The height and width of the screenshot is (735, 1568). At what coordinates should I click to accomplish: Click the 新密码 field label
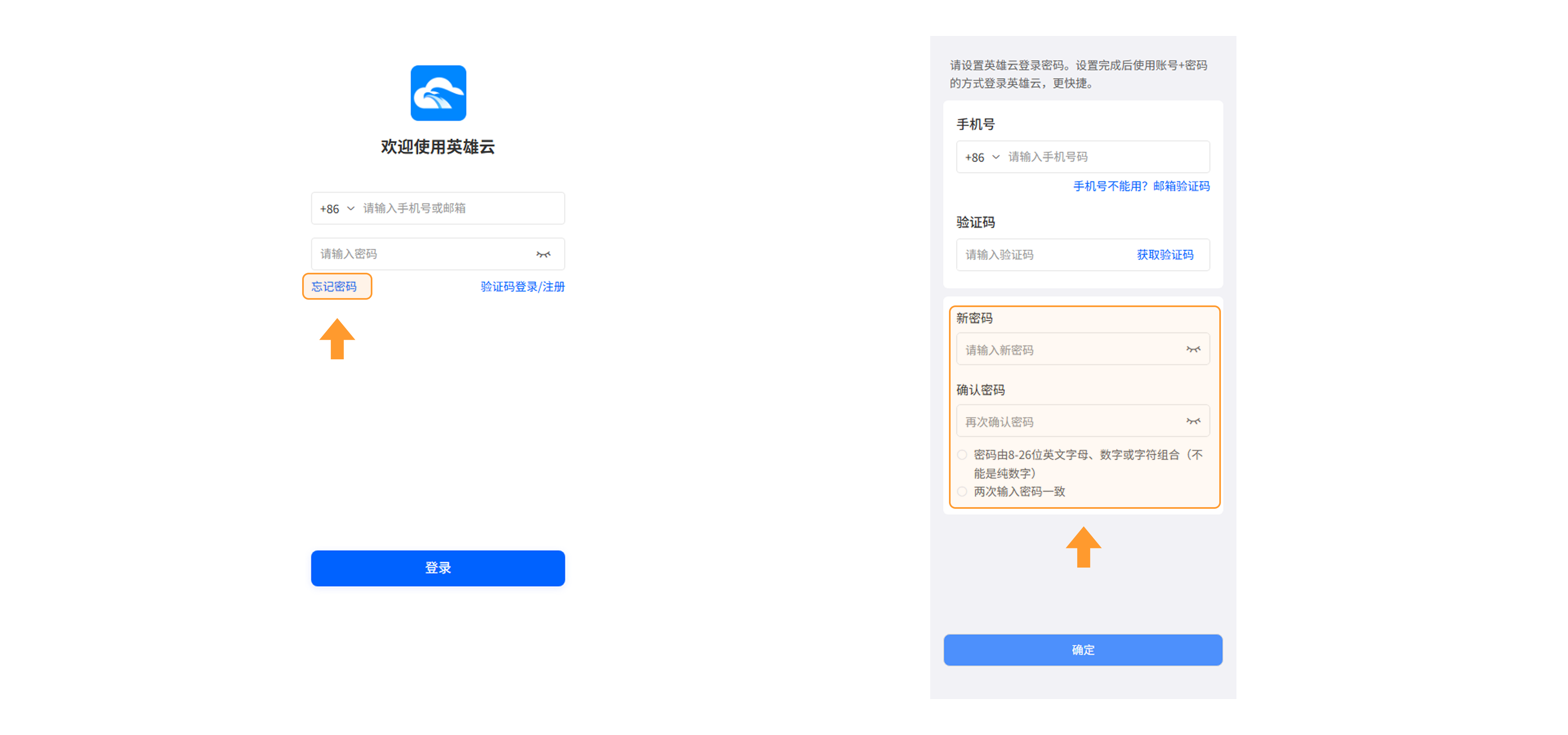tap(974, 318)
